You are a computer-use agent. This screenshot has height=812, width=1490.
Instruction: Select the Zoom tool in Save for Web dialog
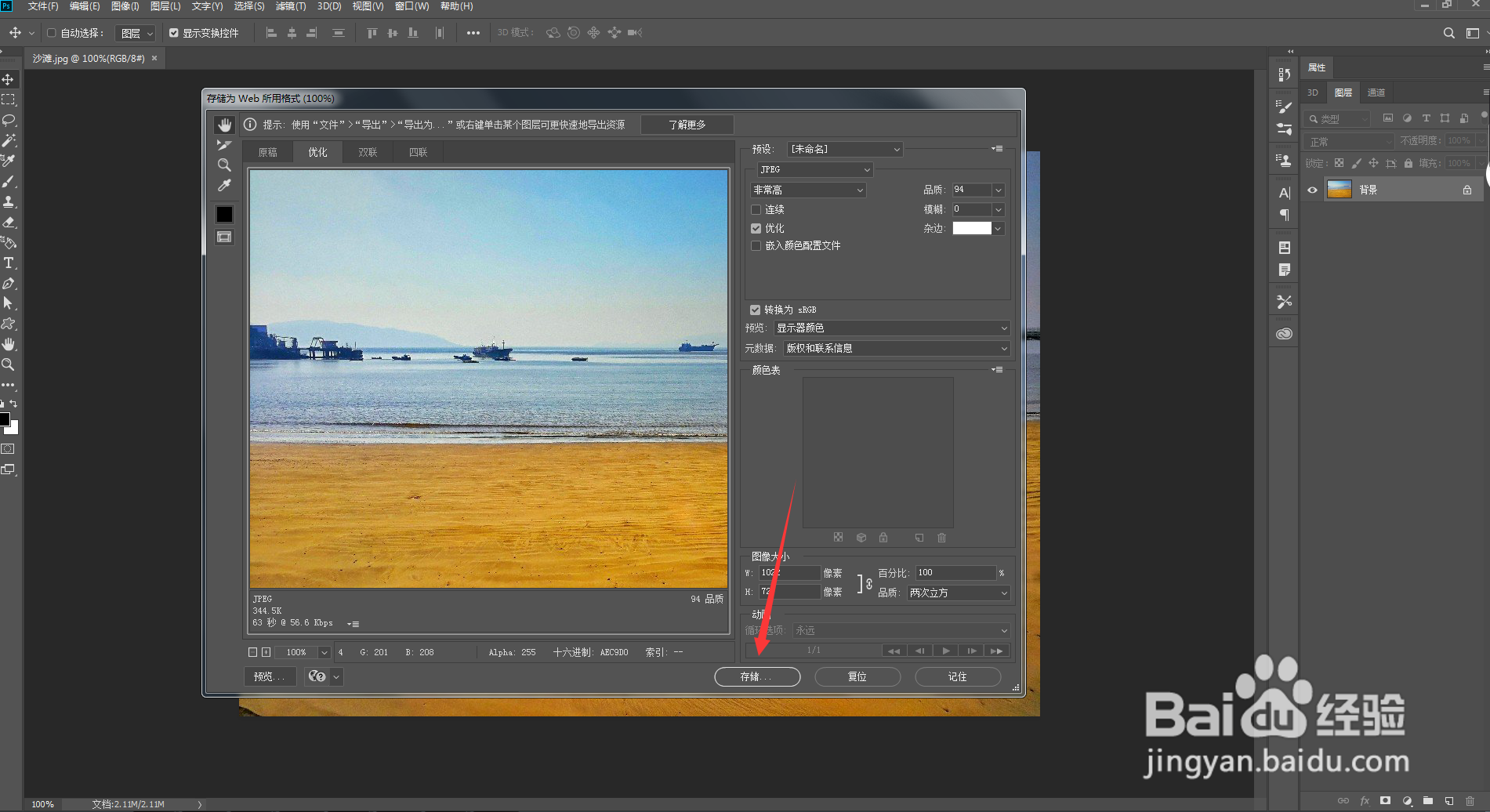224,165
